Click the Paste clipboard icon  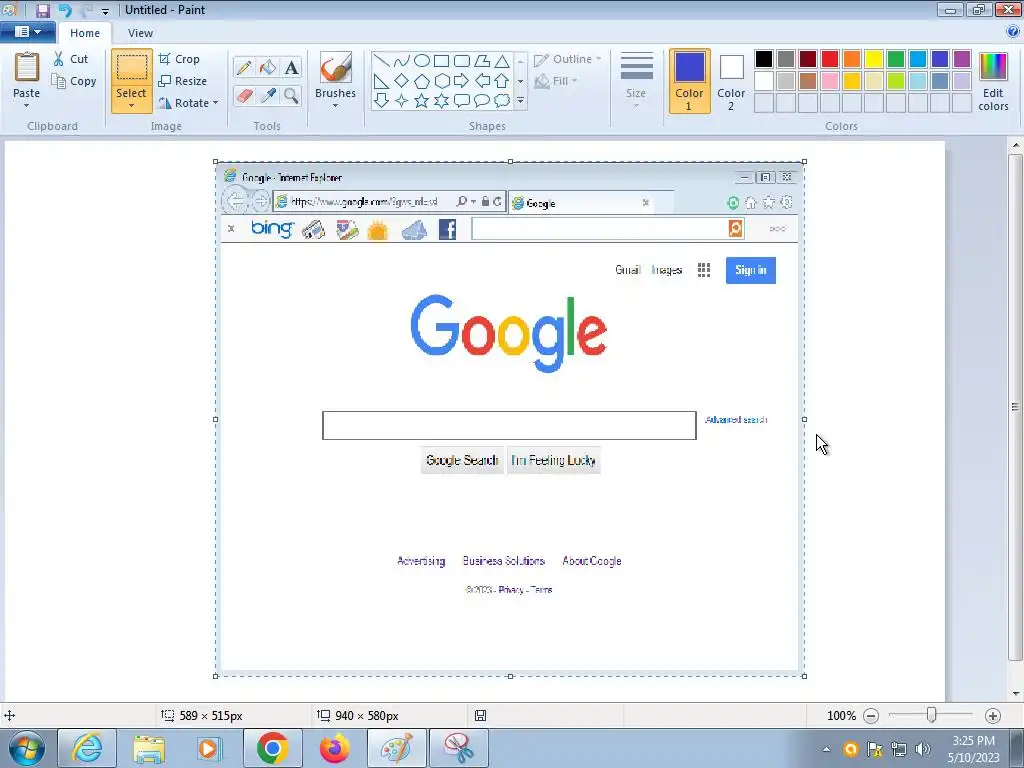pos(27,68)
